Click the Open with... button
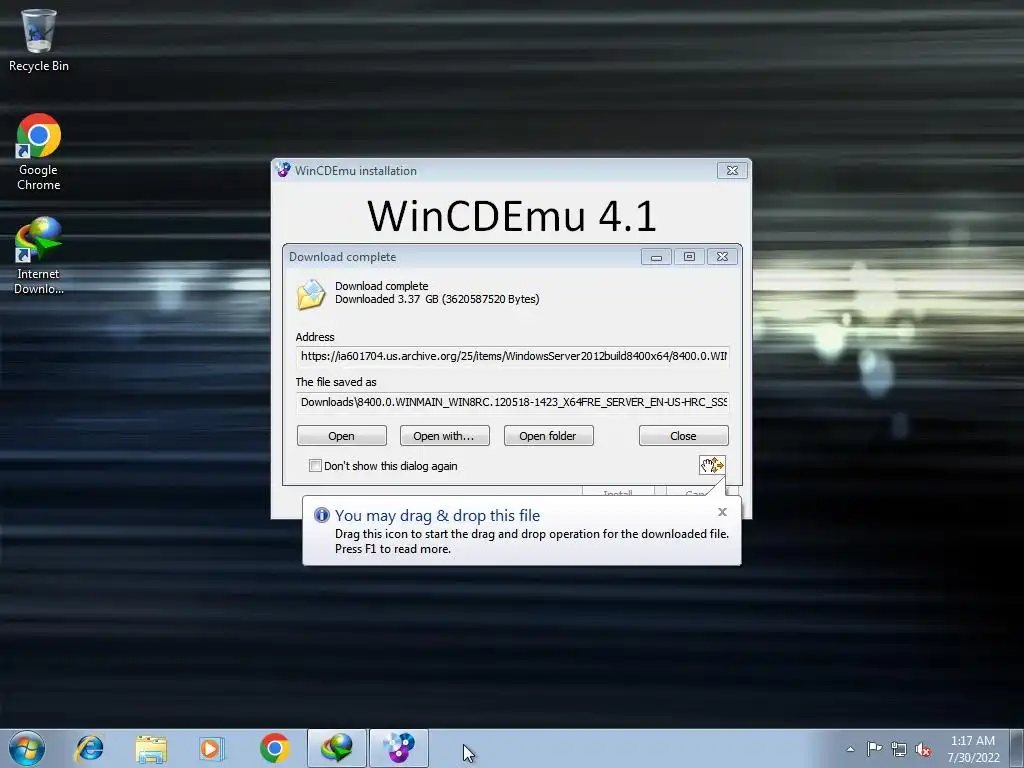Viewport: 1024px width, 768px height. point(445,436)
